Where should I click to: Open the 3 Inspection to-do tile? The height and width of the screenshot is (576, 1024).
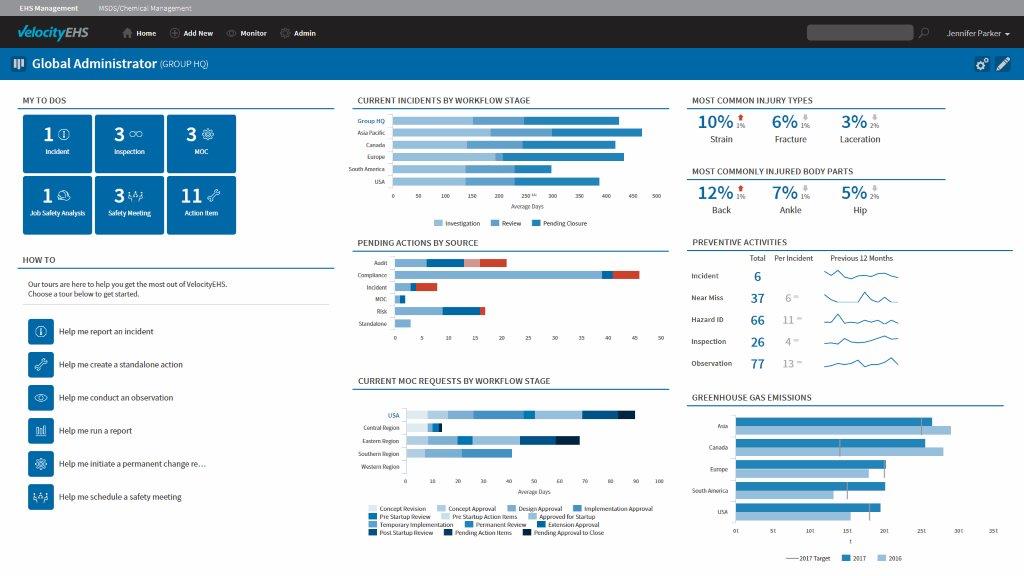(129, 141)
